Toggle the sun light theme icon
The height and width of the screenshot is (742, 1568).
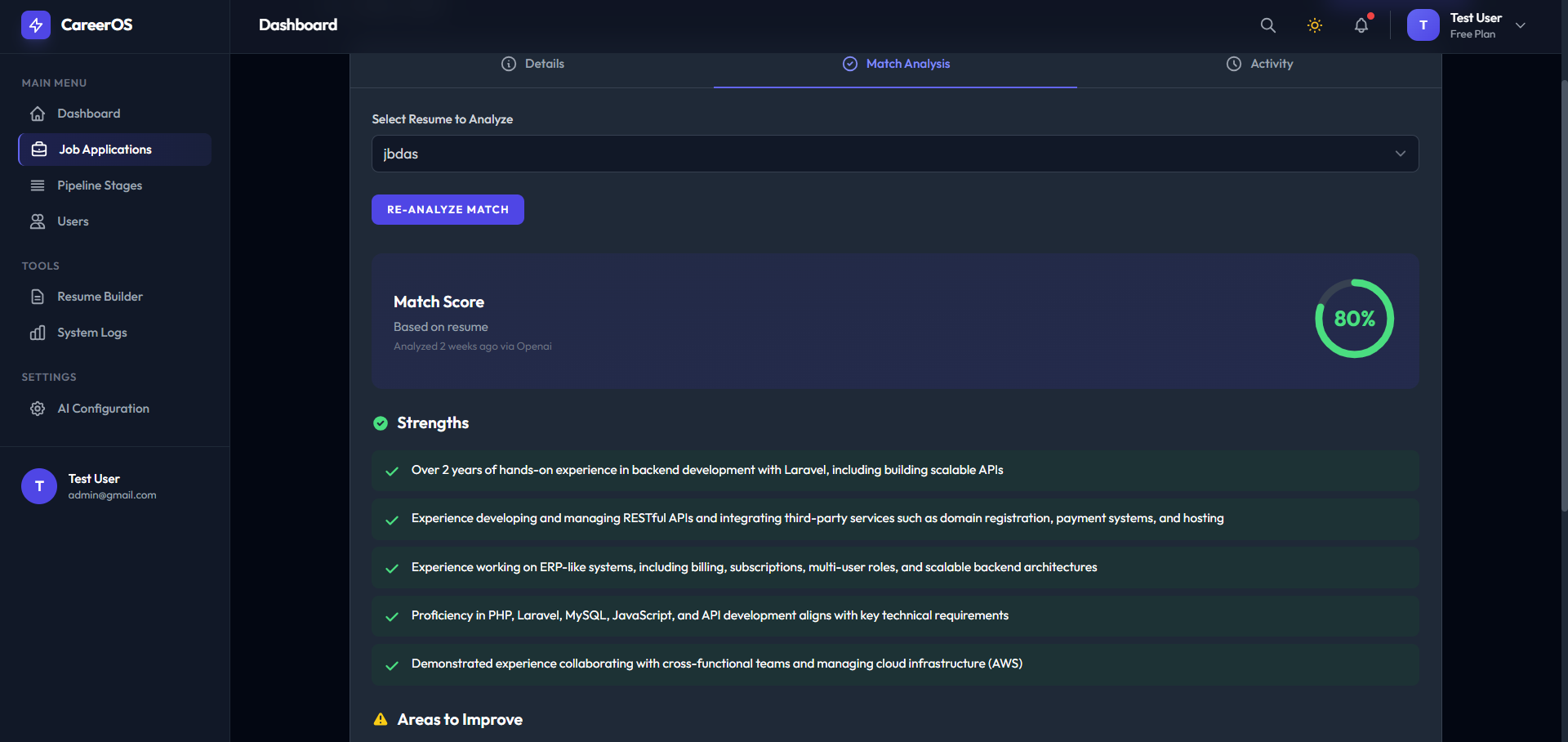coord(1315,25)
